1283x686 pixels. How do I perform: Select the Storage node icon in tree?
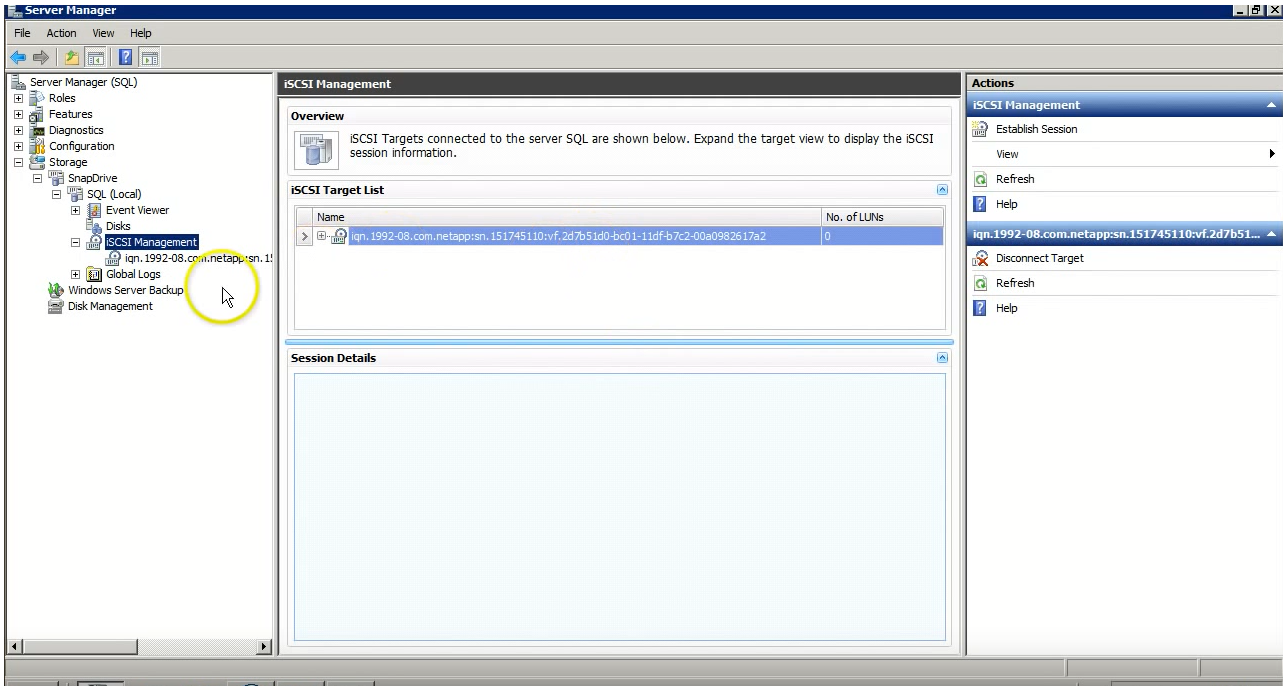[x=37, y=162]
